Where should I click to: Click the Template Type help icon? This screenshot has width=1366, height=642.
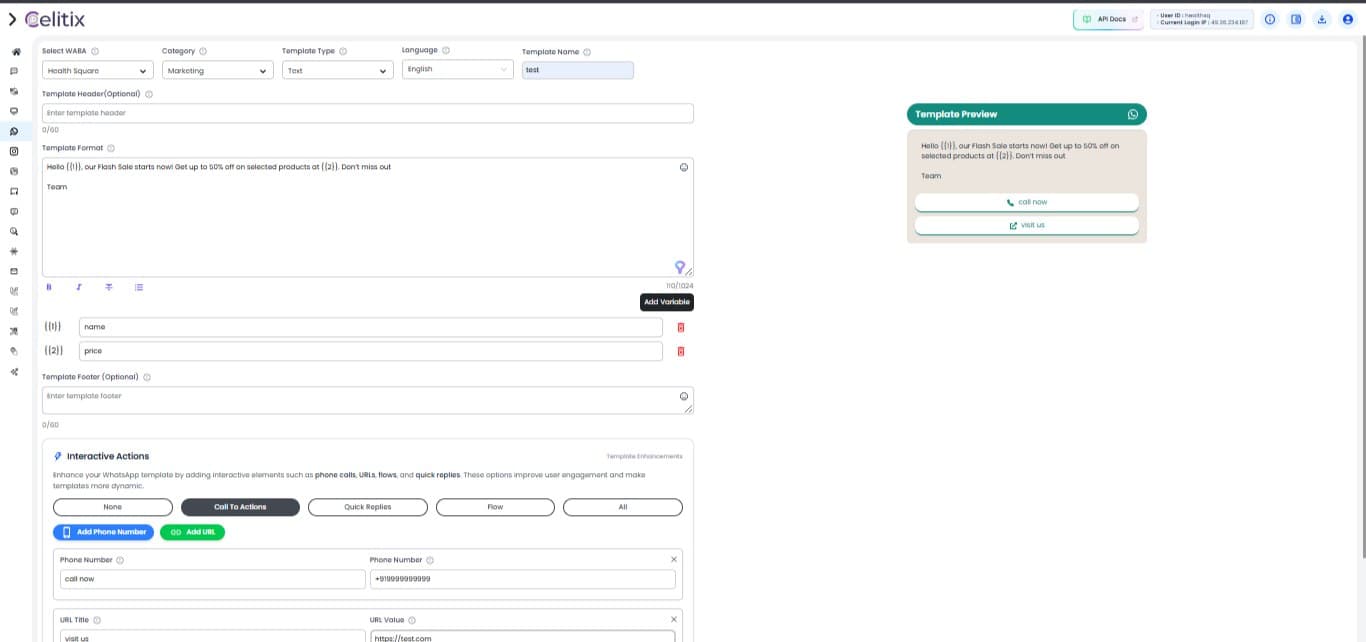point(343,51)
